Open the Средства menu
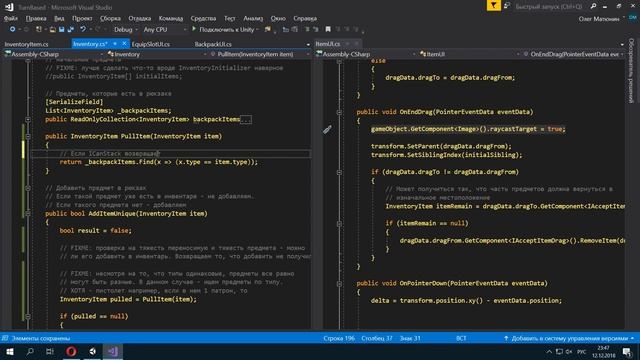The height and width of the screenshot is (360, 640). (203, 18)
